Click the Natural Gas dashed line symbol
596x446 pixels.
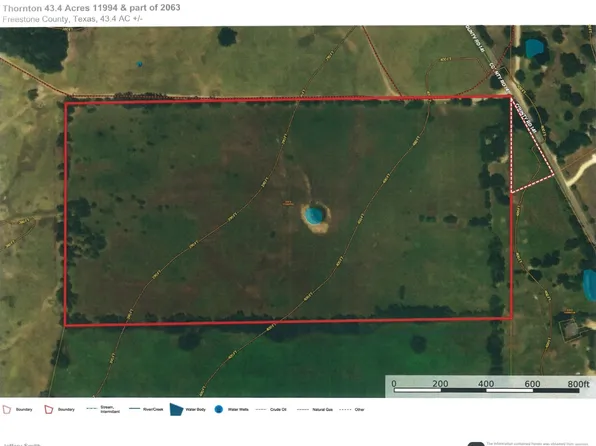(x=303, y=409)
